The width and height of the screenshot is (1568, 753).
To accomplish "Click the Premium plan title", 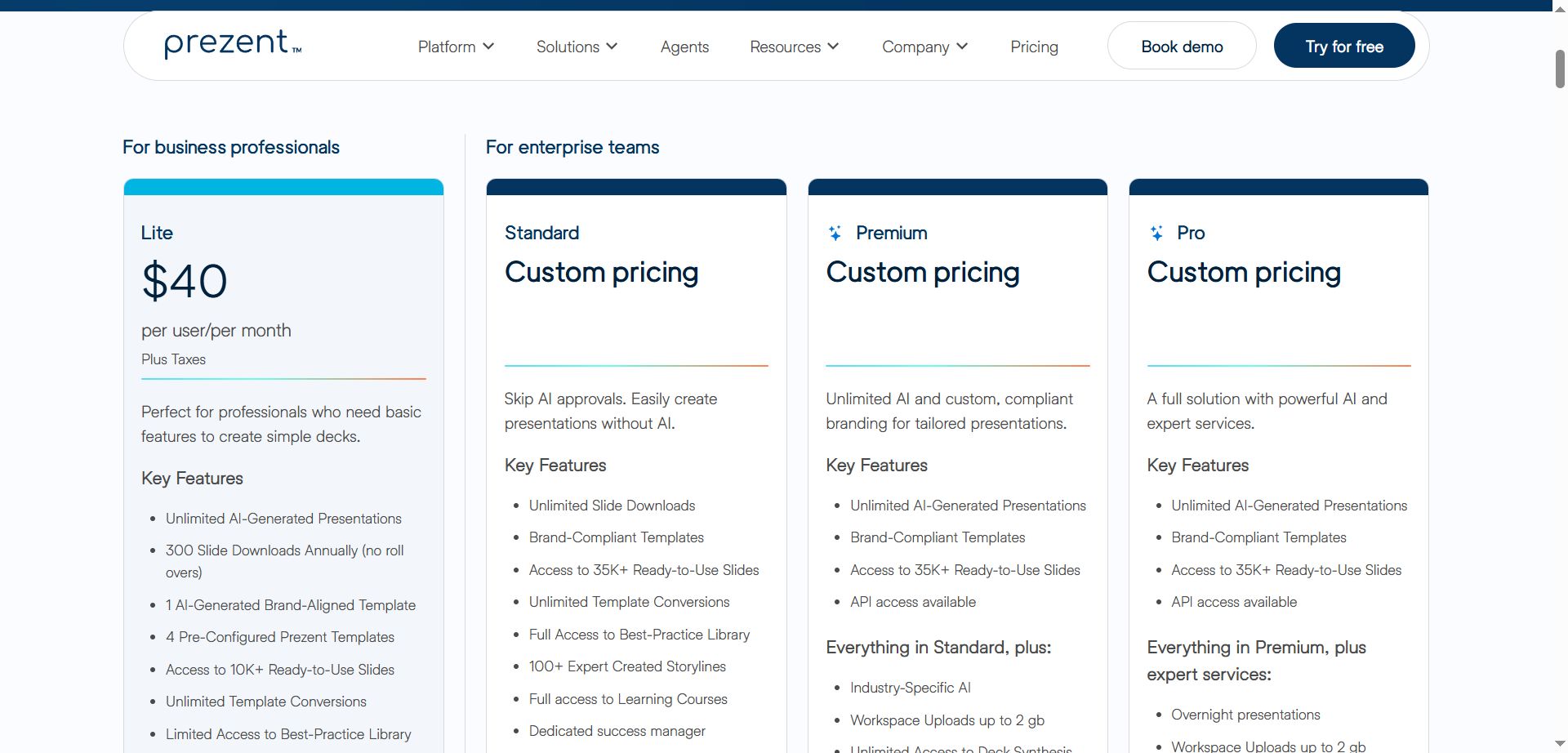I will (892, 233).
